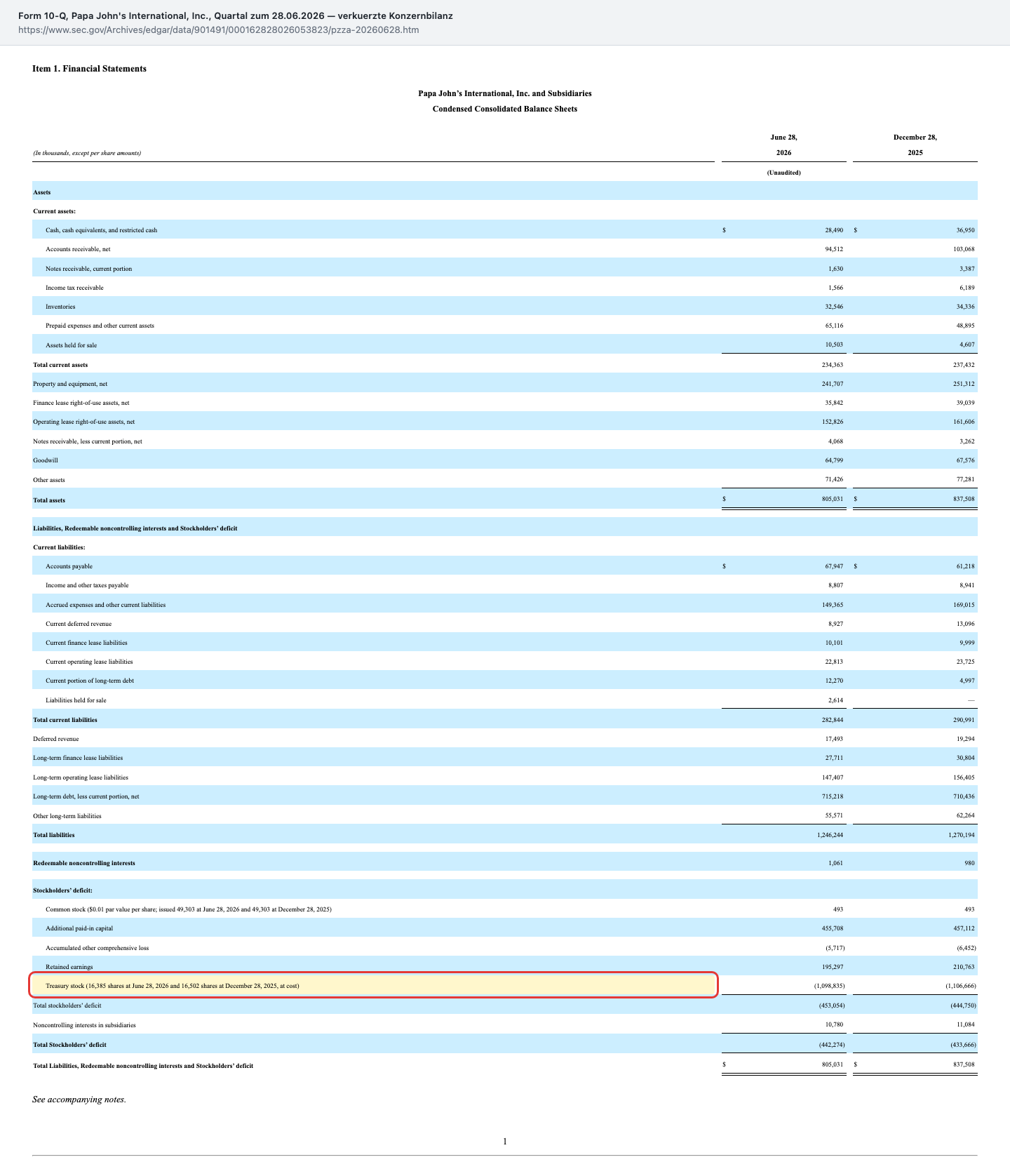
Task: Click the 'Goodwill' row label
Action: pos(46,460)
